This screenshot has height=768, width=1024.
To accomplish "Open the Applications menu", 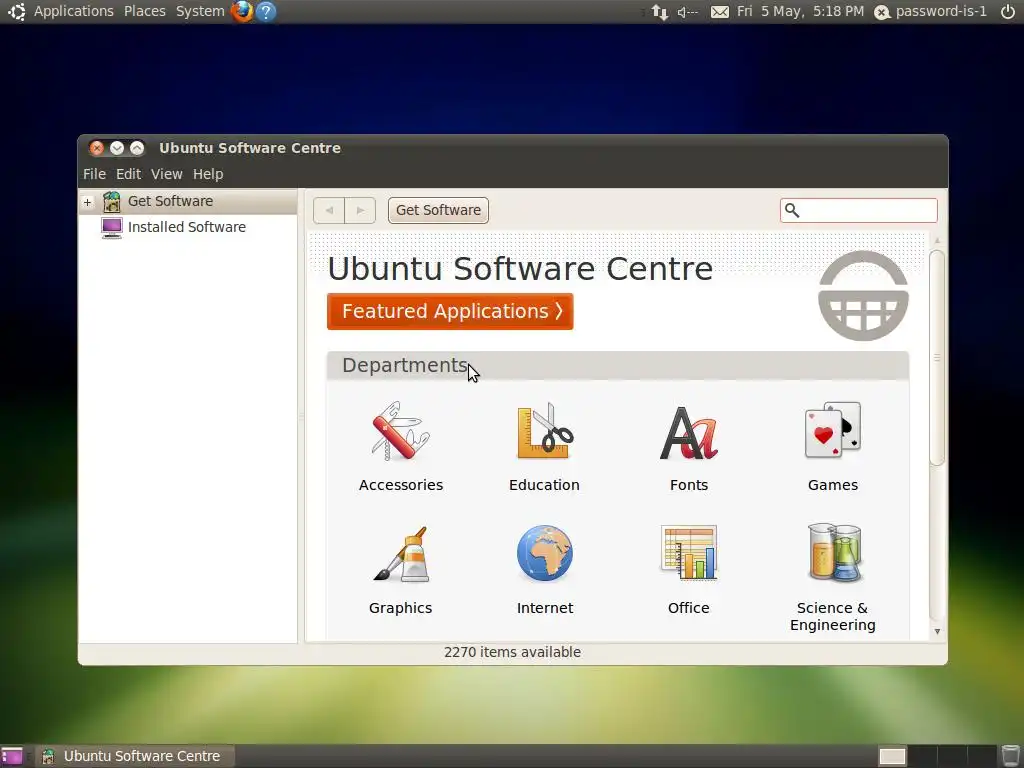I will pos(74,11).
